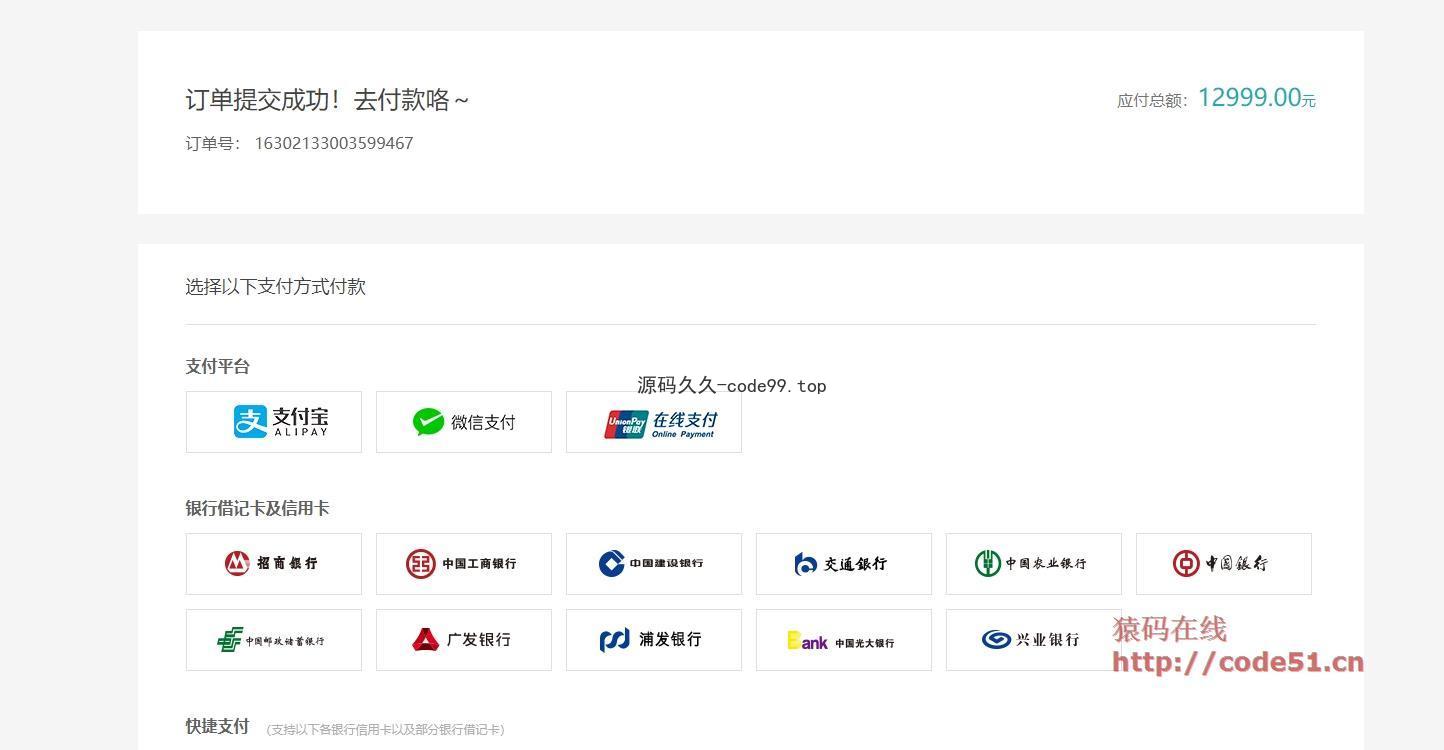Screen dimensions: 1444x750
Task: Select China Construction Bank (中国建设银行)
Action: coord(654,564)
